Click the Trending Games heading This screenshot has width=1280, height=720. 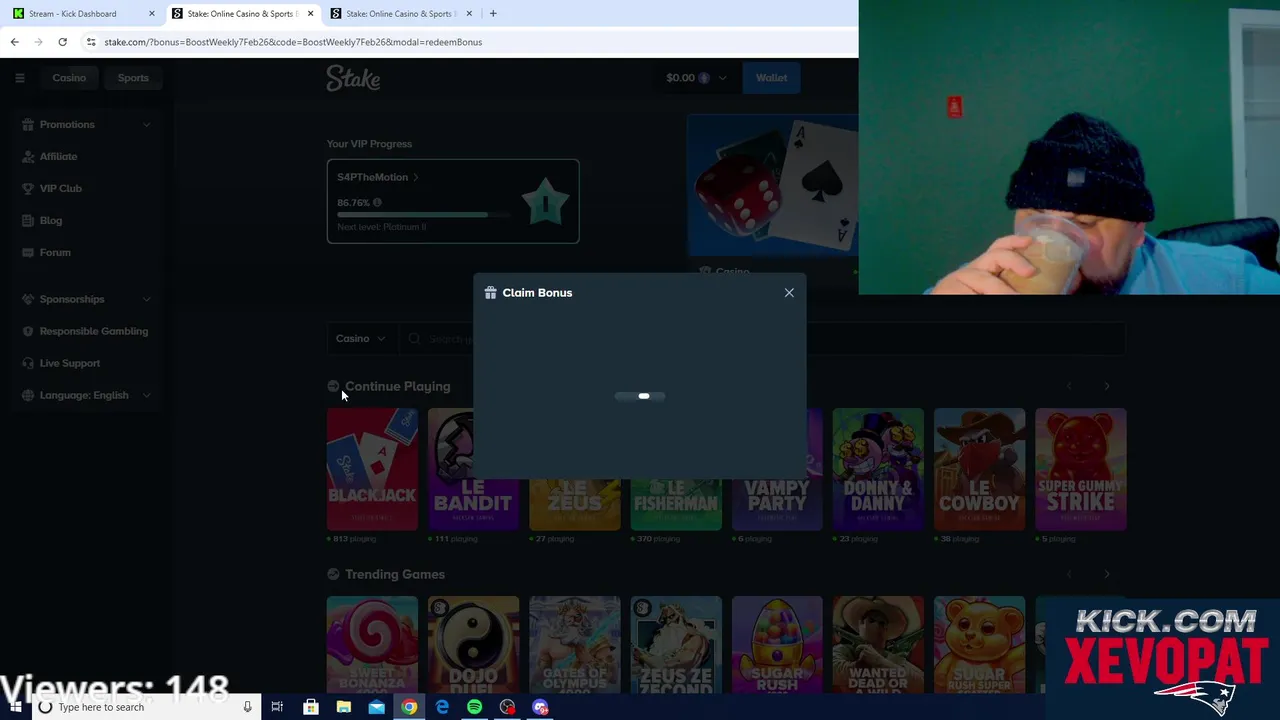[395, 574]
